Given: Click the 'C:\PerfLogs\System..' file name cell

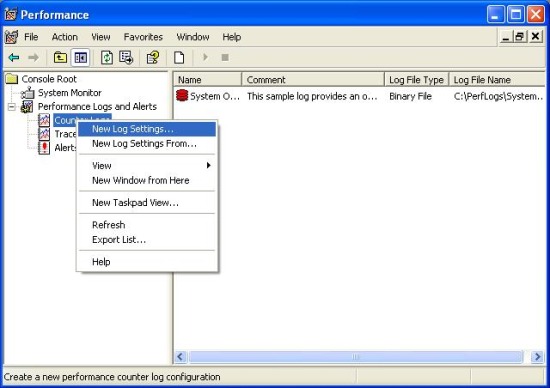Looking at the screenshot, I should tap(498, 96).
